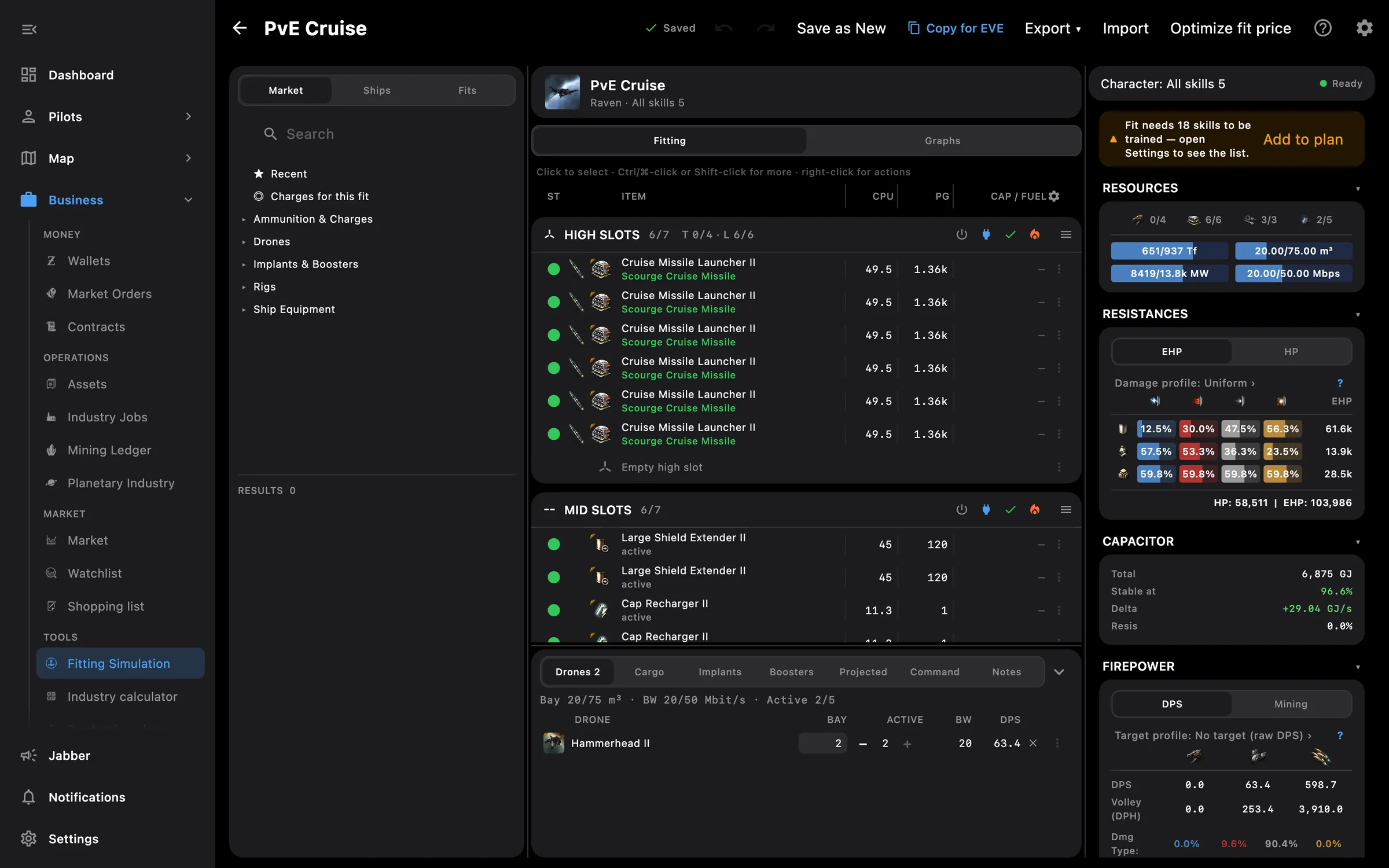The width and height of the screenshot is (1389, 868).
Task: Open Planetary Industry page
Action: coord(120,483)
